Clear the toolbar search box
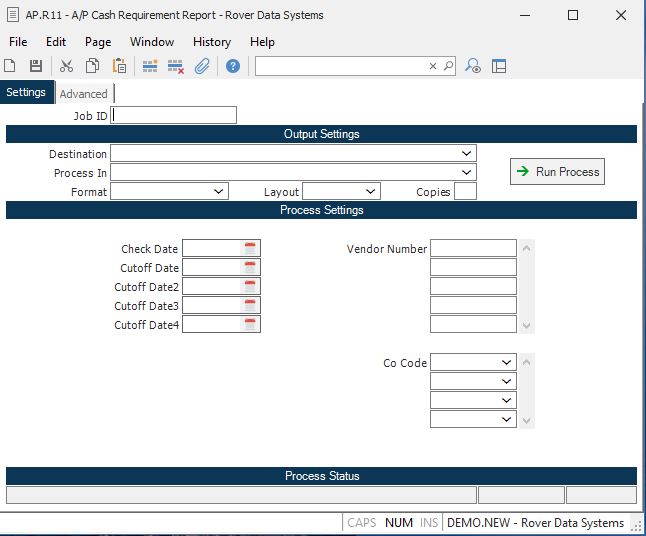646x536 pixels. (433, 66)
